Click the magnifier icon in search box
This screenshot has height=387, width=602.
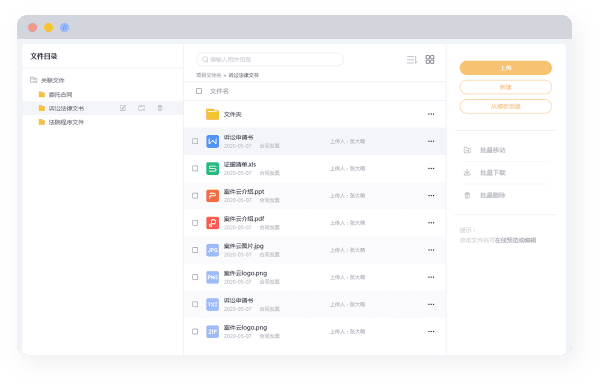(x=205, y=60)
